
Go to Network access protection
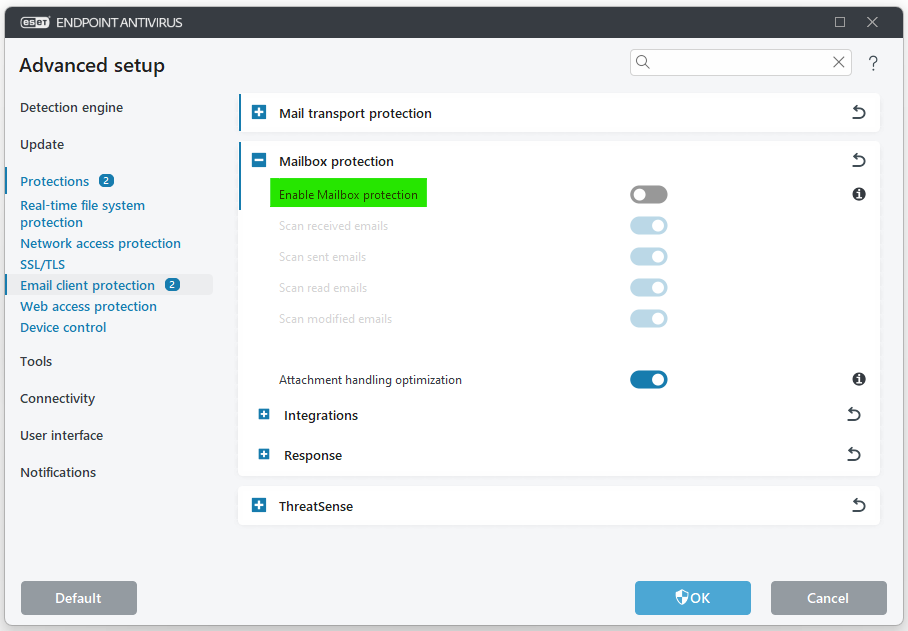click(100, 244)
